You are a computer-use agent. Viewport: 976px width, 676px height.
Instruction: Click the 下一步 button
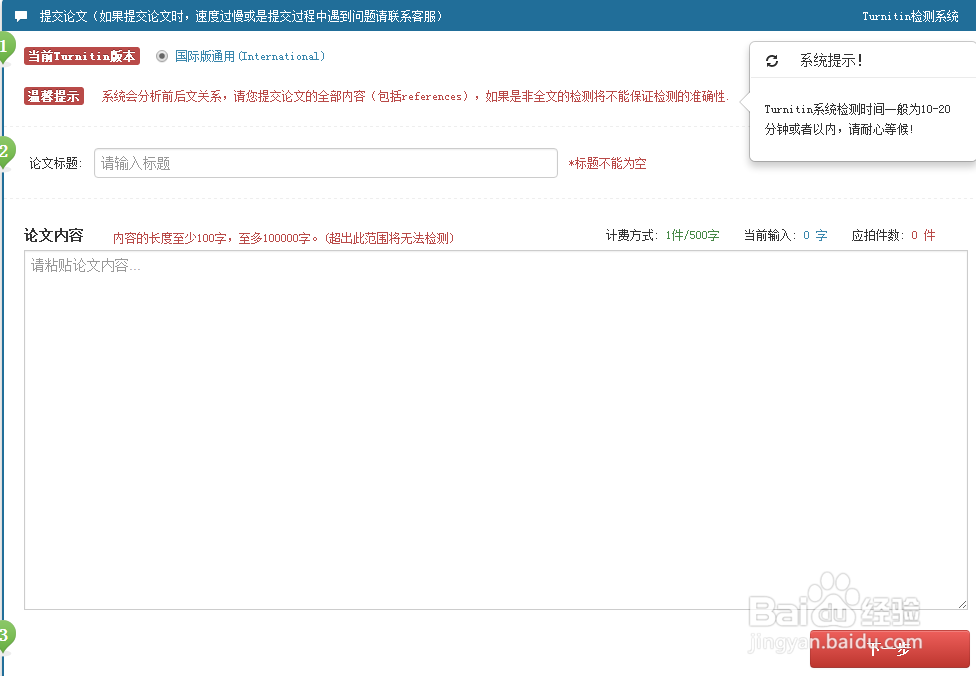tap(891, 649)
